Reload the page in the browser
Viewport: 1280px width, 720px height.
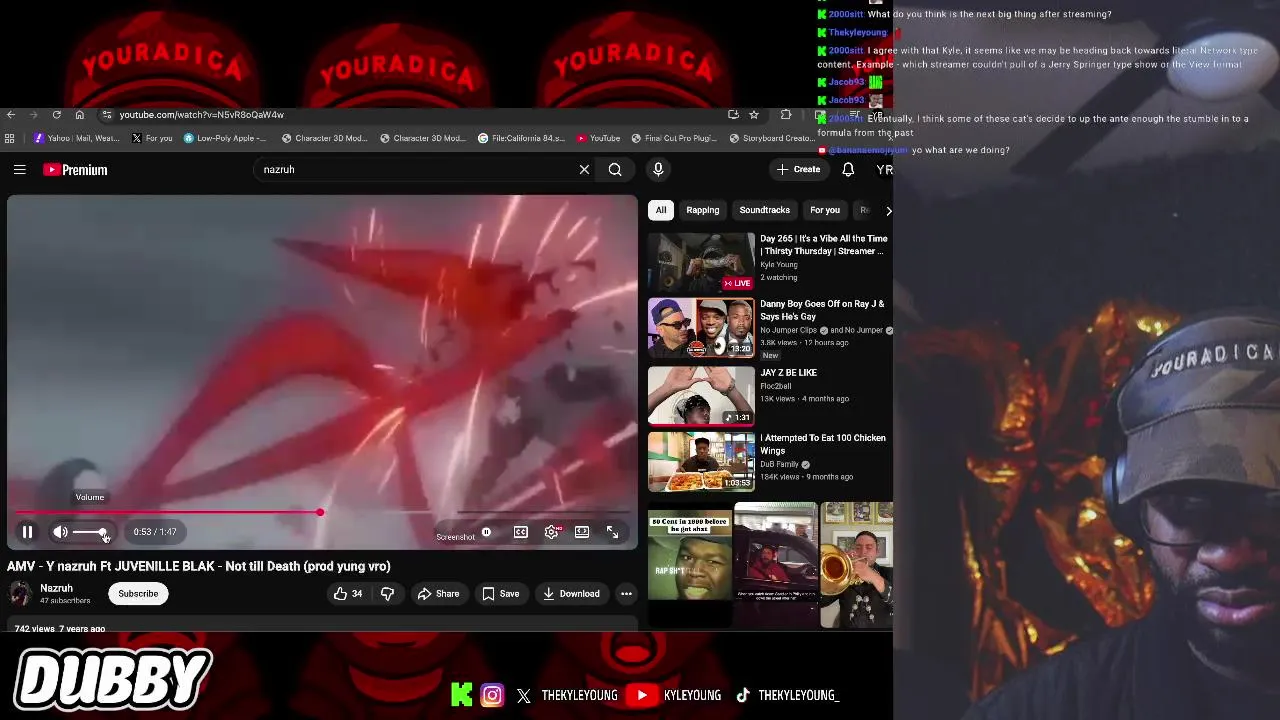[x=56, y=115]
